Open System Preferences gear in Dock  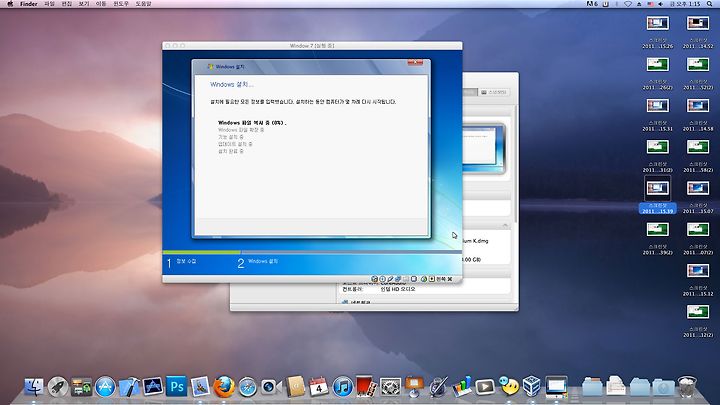coord(390,387)
